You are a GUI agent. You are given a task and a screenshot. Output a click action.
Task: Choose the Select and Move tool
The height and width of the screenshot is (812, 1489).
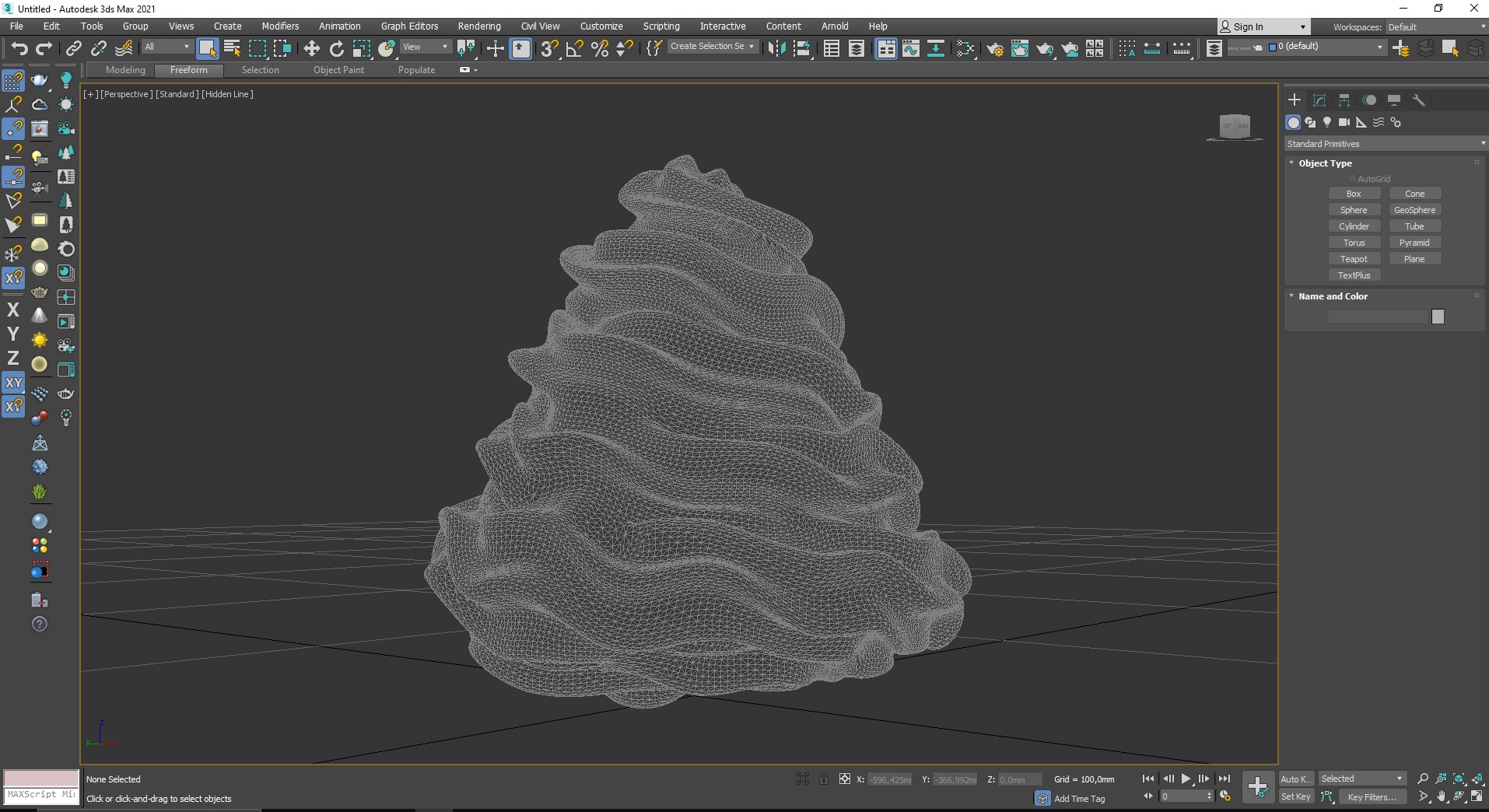(x=311, y=48)
